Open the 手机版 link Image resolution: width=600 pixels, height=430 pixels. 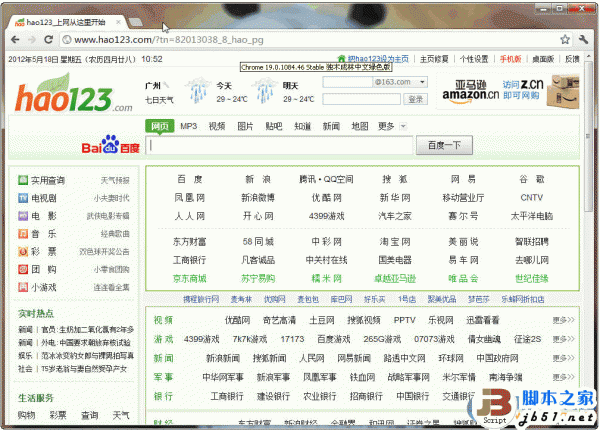[x=510, y=59]
